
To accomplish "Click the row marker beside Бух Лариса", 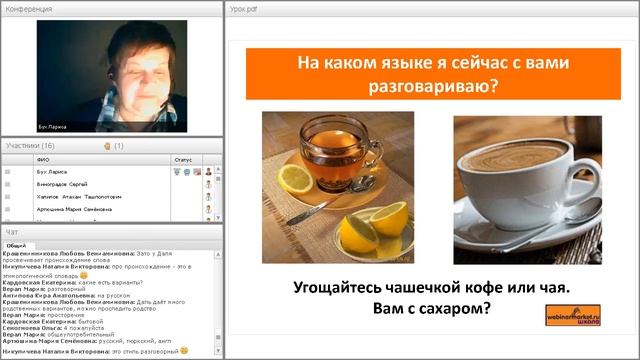I will coord(7,172).
